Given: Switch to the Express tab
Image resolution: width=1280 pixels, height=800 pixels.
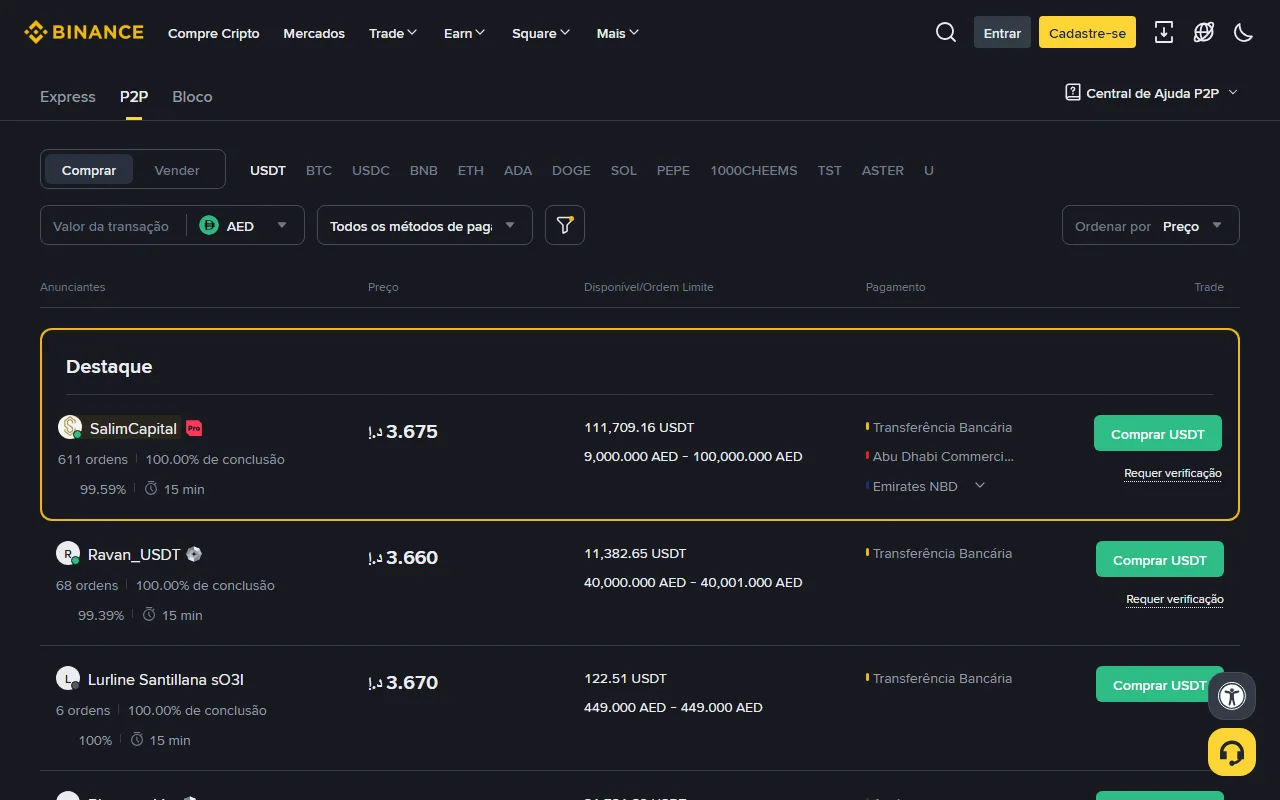Looking at the screenshot, I should point(68,97).
